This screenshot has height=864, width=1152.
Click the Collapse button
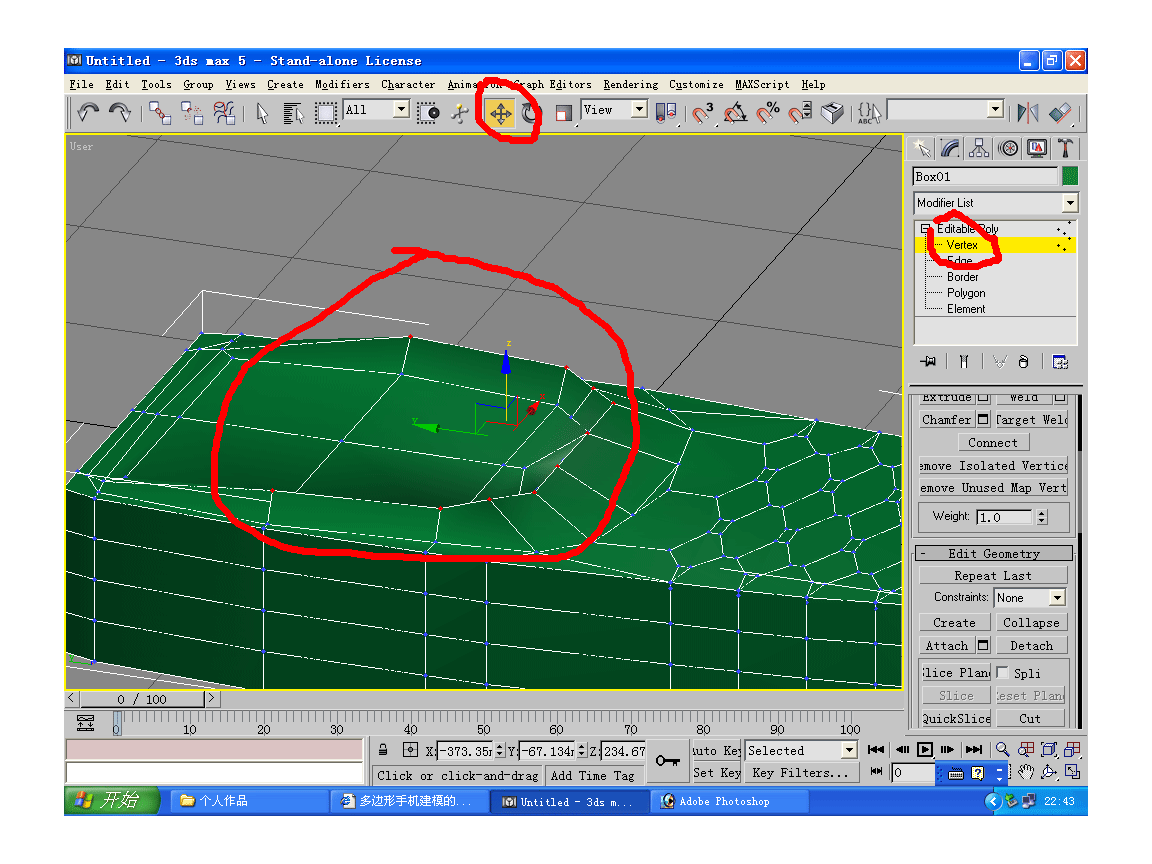(x=1032, y=623)
